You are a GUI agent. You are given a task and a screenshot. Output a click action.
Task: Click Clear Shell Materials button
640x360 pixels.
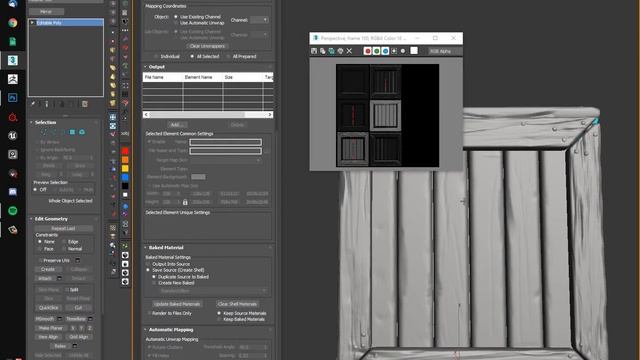237,304
